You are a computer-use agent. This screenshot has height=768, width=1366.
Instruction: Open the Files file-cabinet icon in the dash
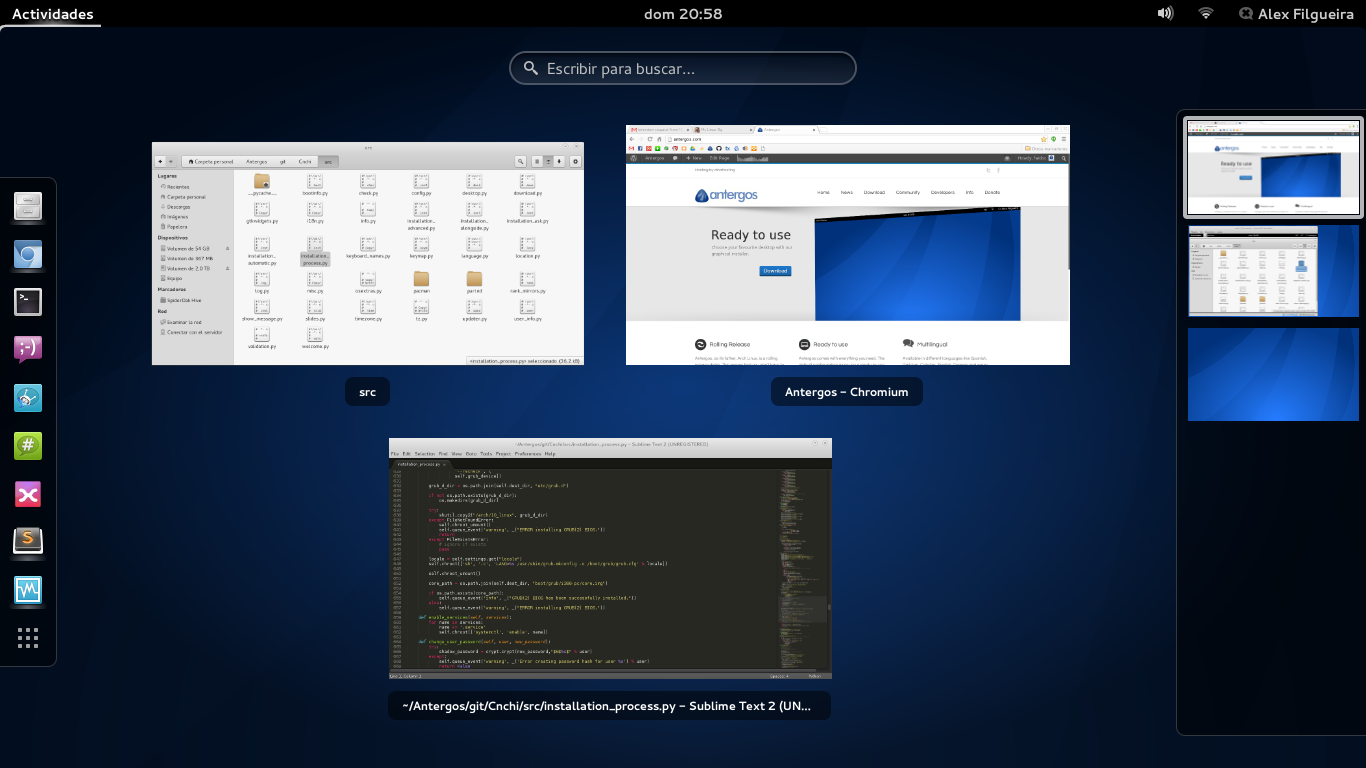click(x=28, y=207)
